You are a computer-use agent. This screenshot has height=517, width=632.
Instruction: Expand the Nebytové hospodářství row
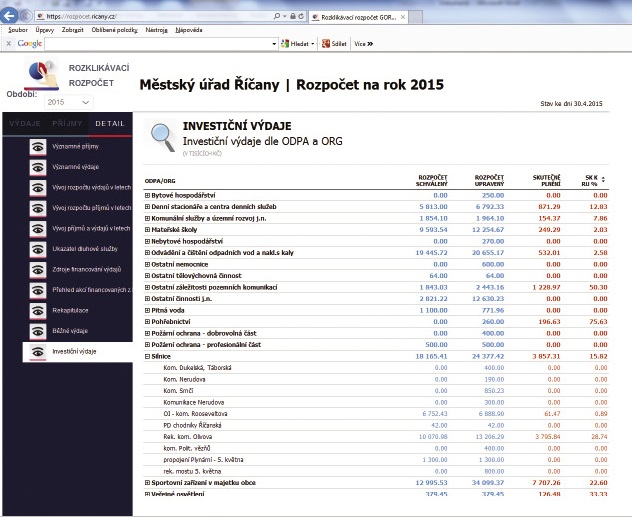(x=147, y=241)
